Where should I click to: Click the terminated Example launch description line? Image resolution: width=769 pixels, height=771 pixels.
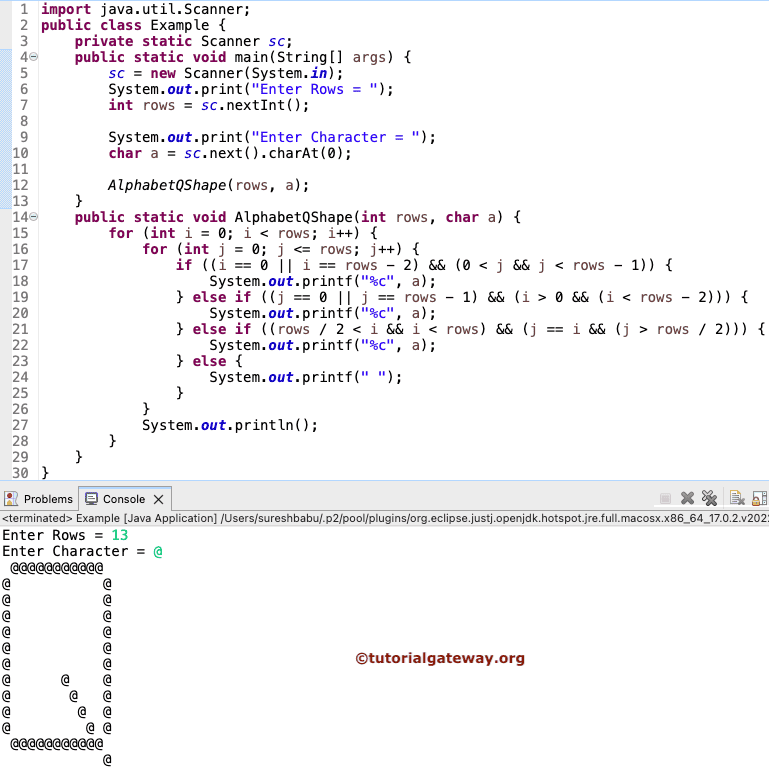point(384,518)
